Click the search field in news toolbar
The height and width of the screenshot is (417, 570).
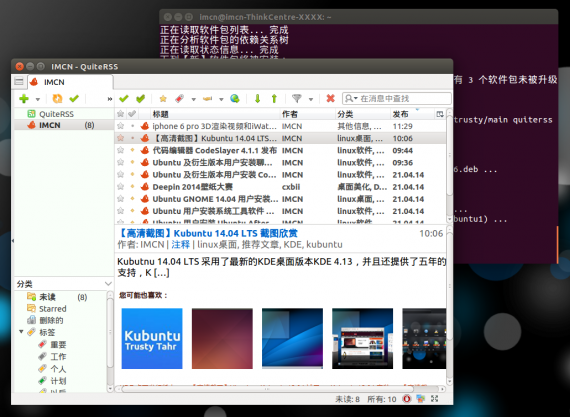(x=397, y=99)
